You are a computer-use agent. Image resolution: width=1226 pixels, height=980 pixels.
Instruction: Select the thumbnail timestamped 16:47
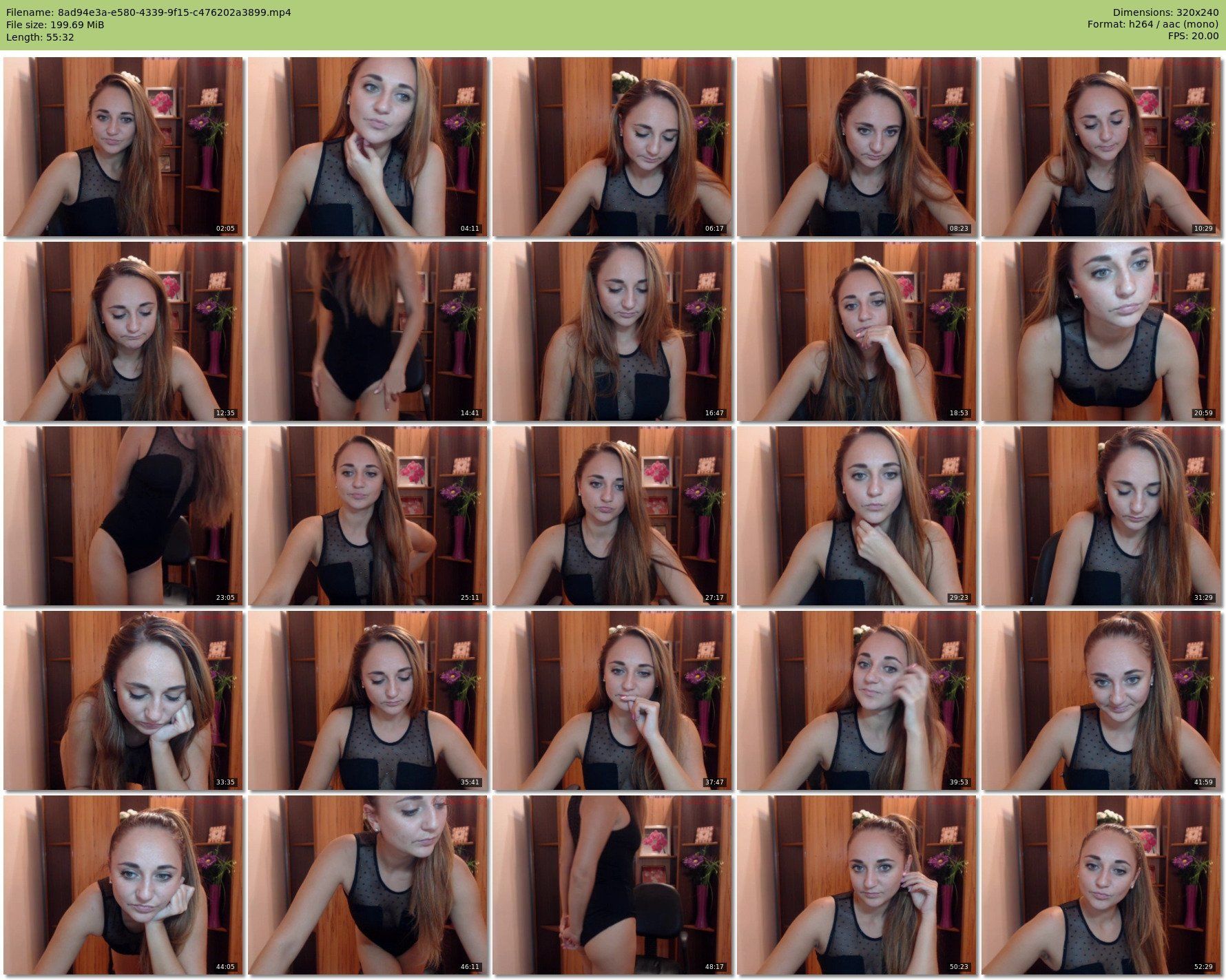[x=612, y=331]
